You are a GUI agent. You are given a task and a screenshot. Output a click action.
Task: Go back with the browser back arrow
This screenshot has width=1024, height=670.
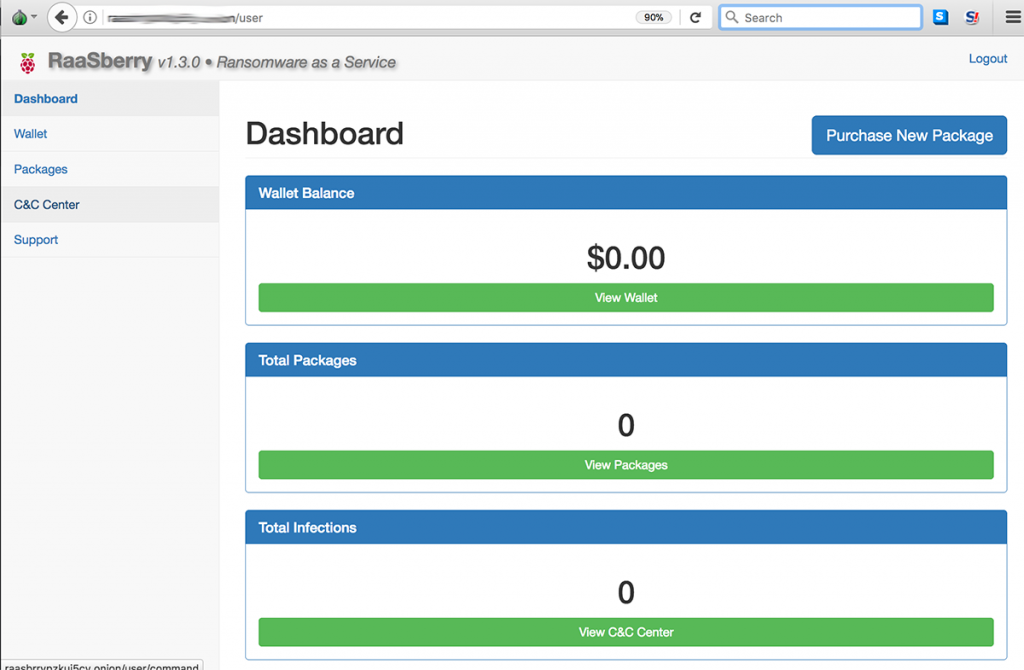pyautogui.click(x=62, y=17)
